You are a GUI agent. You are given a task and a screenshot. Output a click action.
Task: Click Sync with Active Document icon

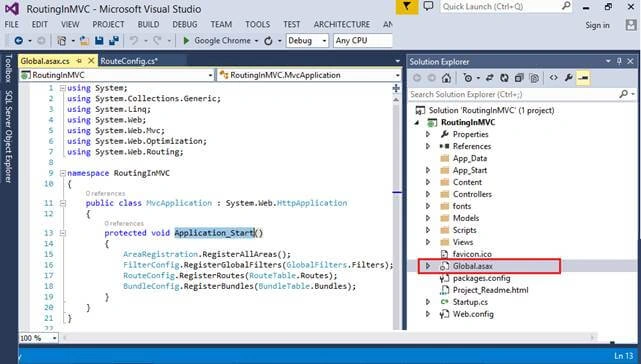(x=489, y=78)
